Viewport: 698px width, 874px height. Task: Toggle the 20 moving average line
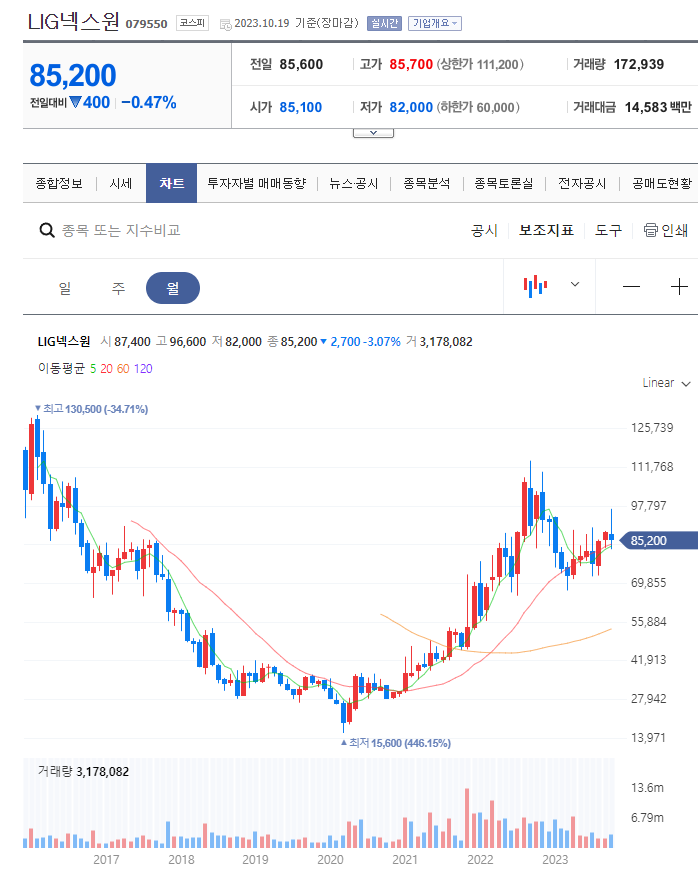tap(106, 368)
